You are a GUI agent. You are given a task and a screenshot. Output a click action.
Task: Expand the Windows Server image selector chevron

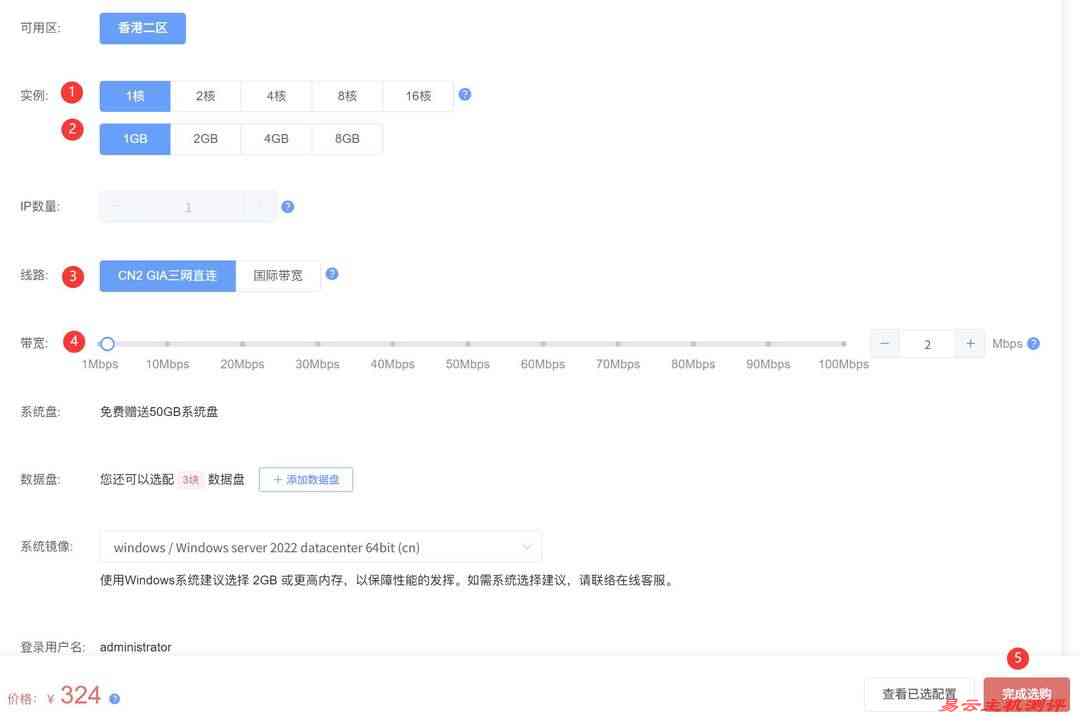(x=527, y=546)
